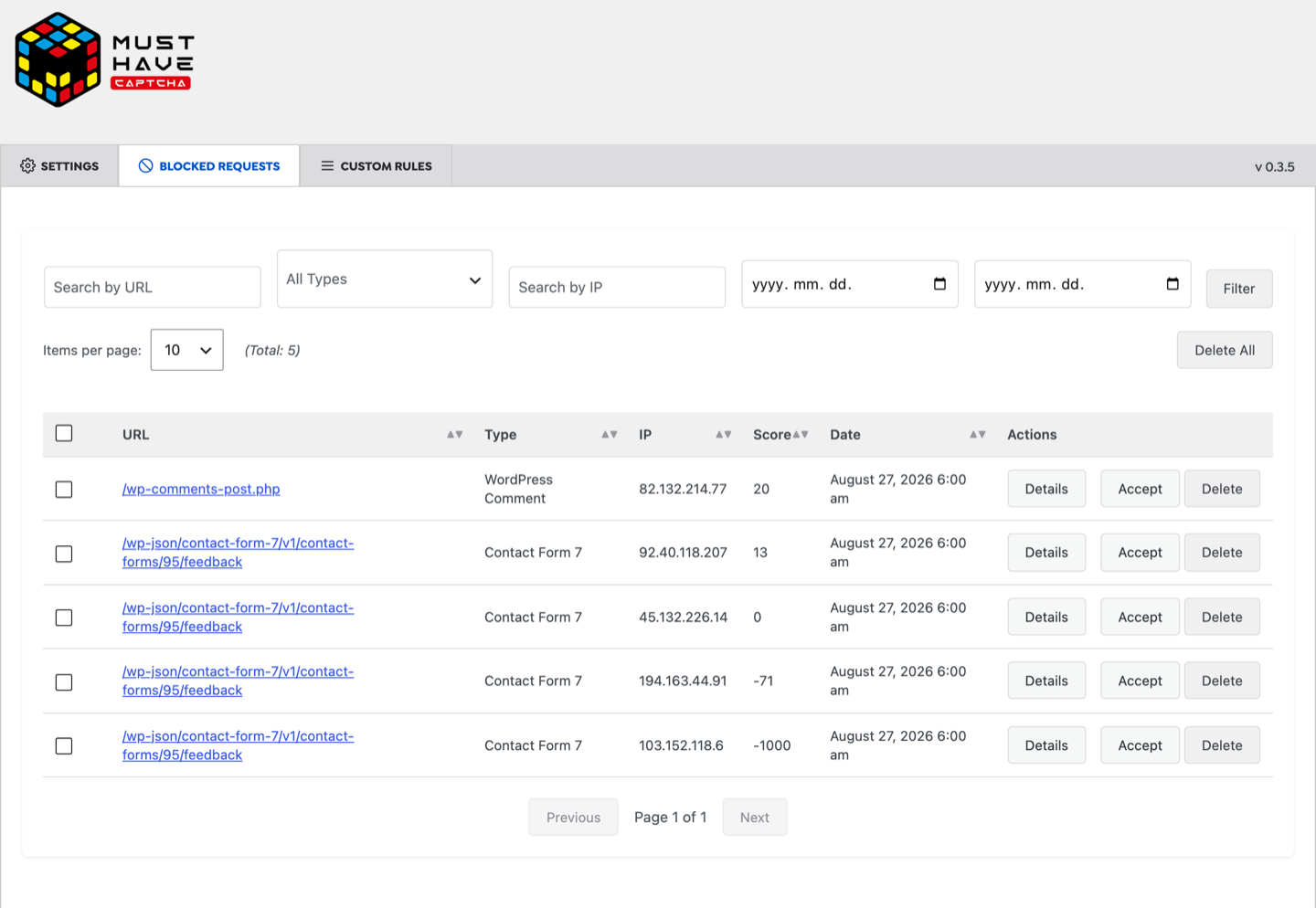Screen dimensions: 1316x908
Task: Click the (Total: 5) count text
Action: 272,350
